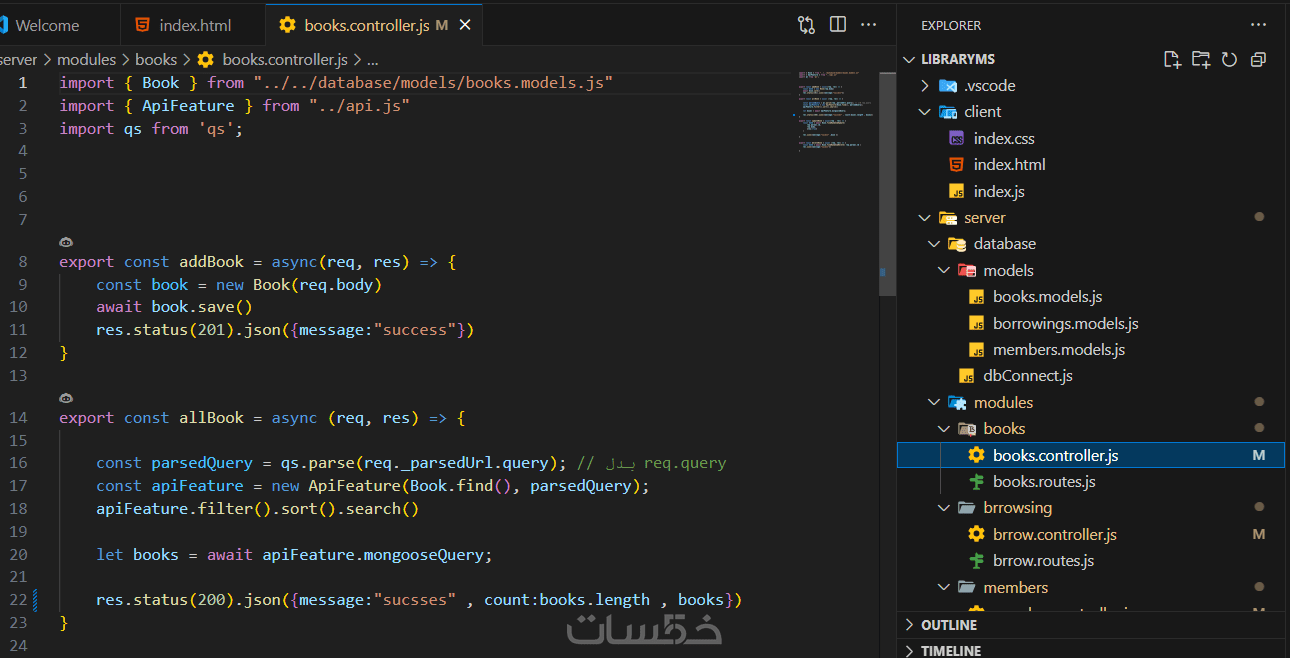Collapse the client folder
The image size is (1290, 658).
1091,112
